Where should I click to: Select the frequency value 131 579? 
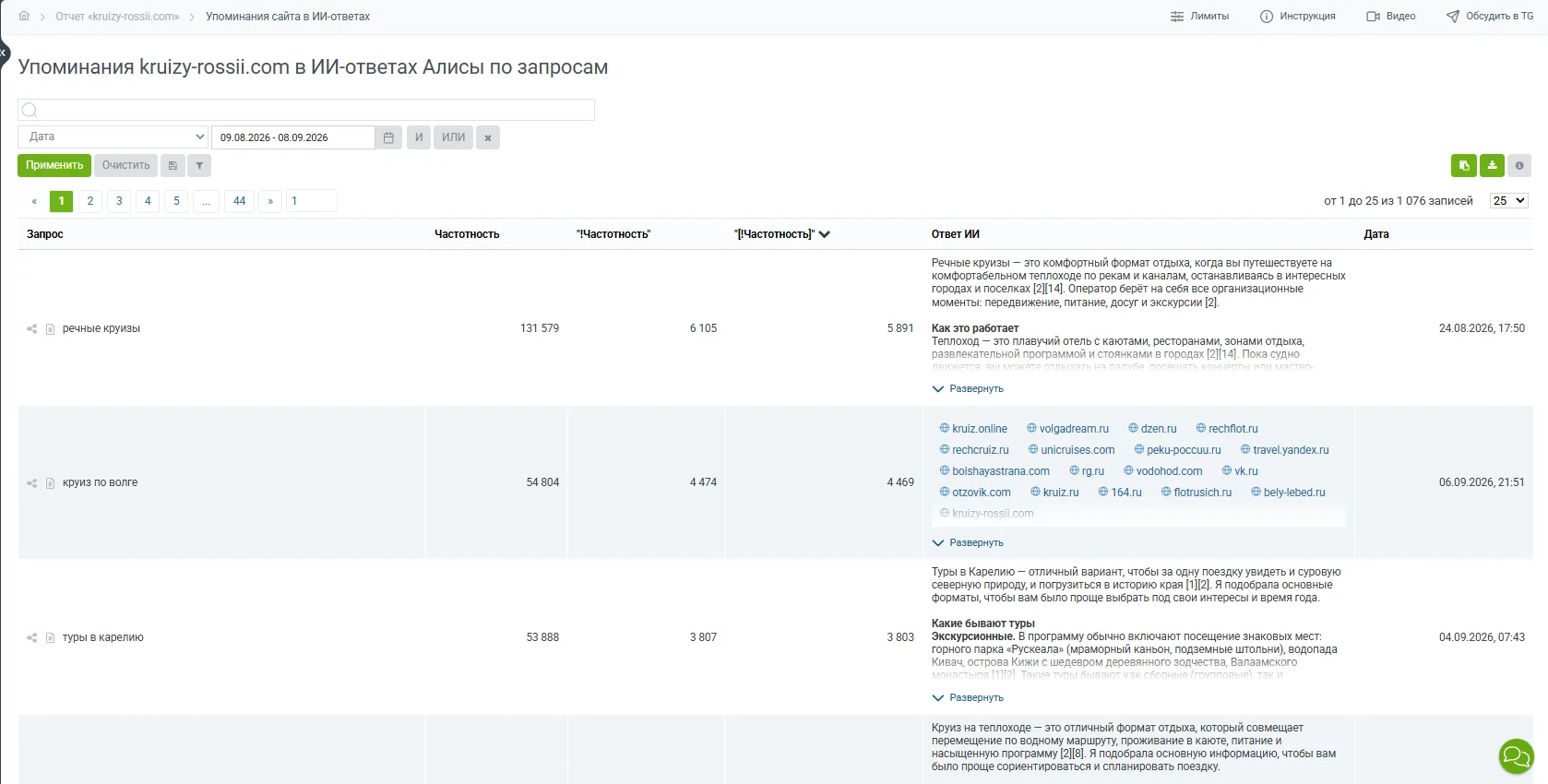[x=540, y=328]
